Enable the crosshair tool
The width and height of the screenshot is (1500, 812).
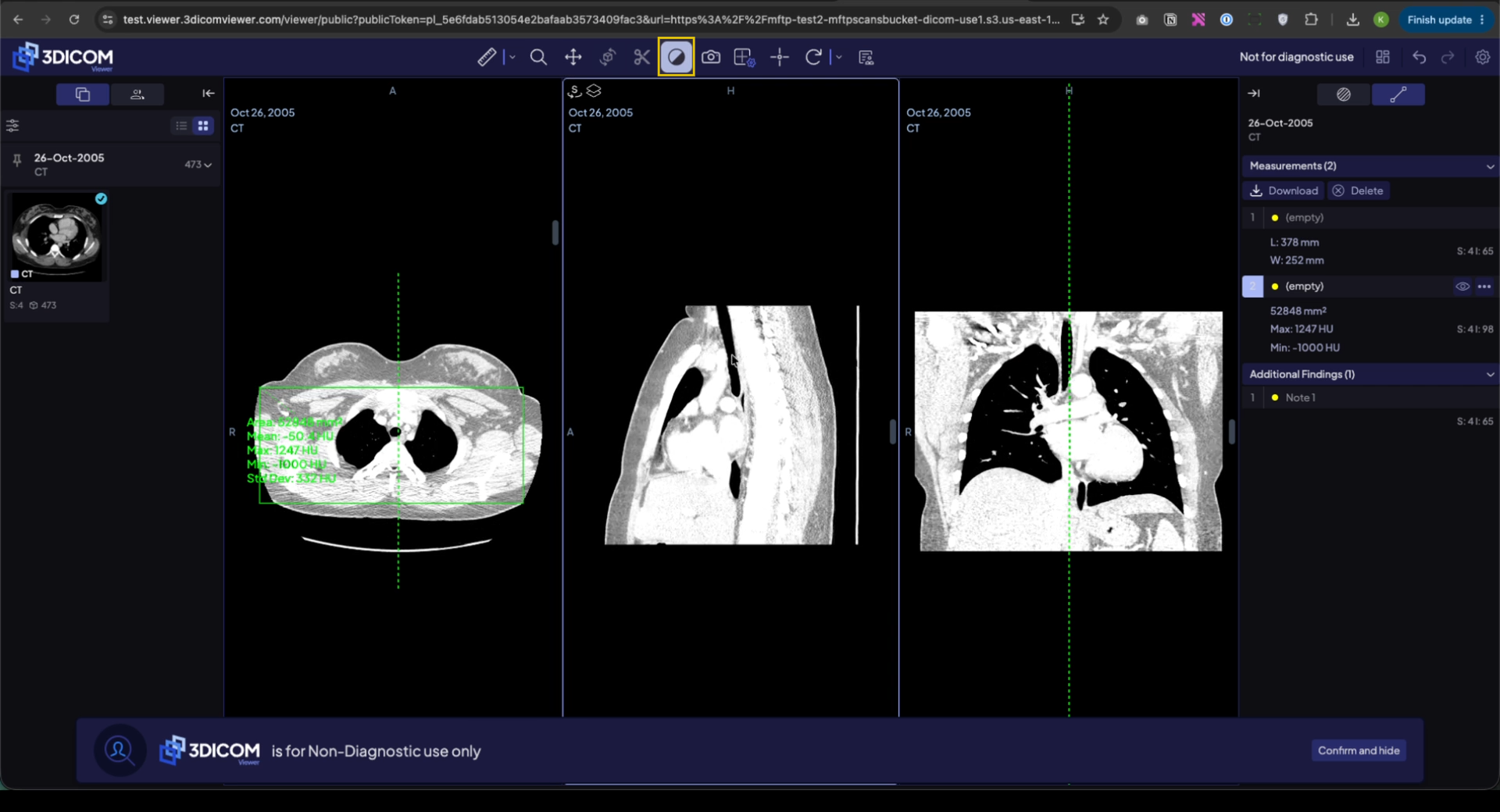tap(780, 57)
